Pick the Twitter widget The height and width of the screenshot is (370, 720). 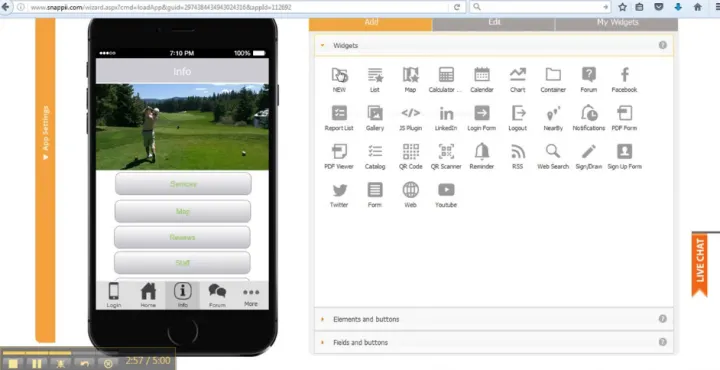[x=339, y=195]
